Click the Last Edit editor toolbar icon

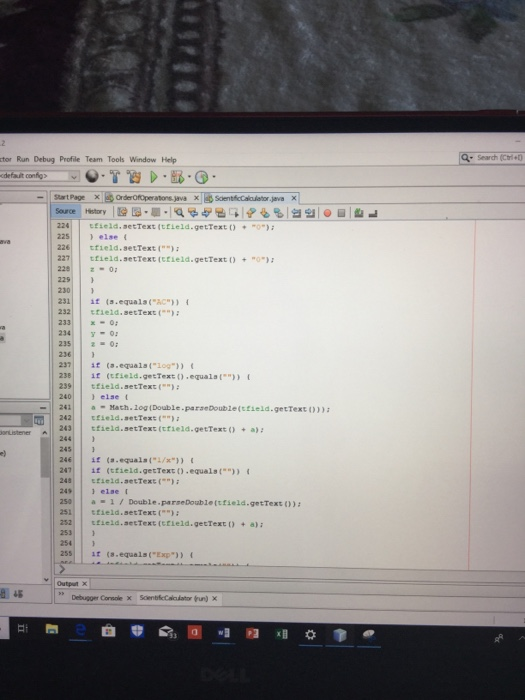pyautogui.click(x=122, y=212)
